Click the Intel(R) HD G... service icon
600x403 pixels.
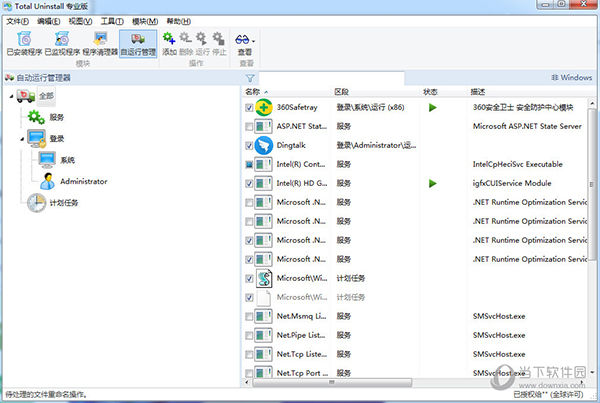(x=264, y=183)
